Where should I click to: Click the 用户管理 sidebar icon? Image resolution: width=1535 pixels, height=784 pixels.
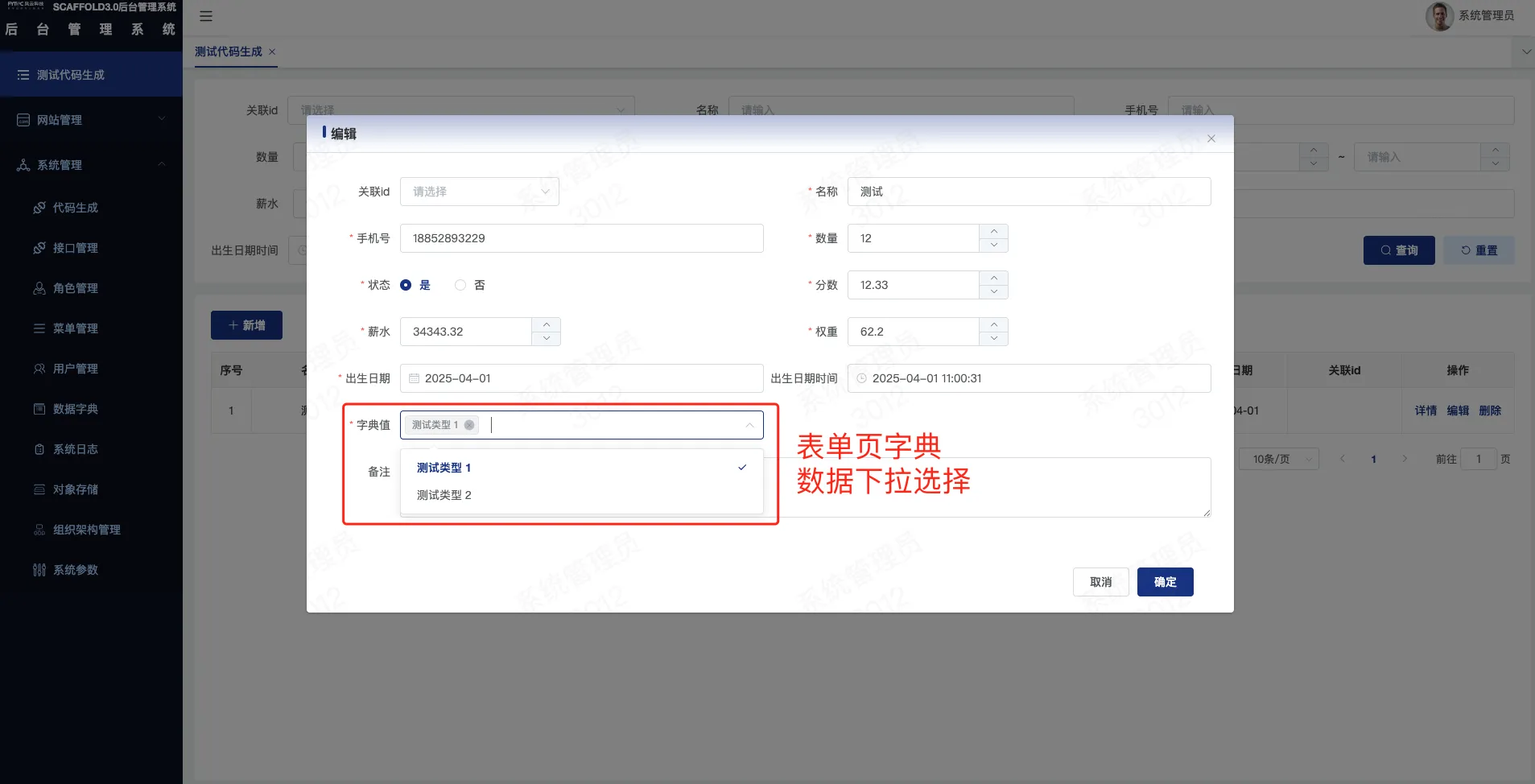click(39, 369)
